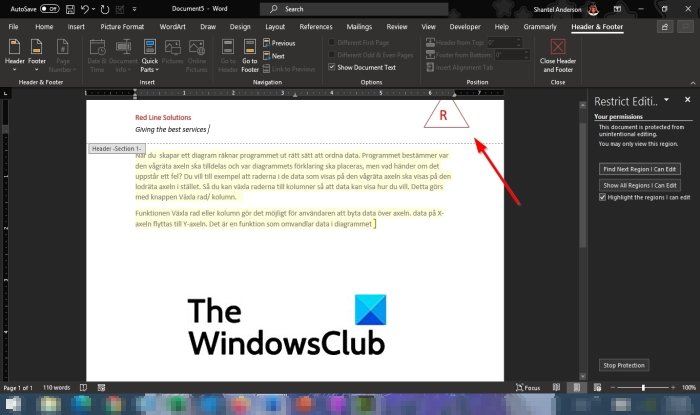The width and height of the screenshot is (700, 415).
Task: Click Giving the best services header text
Action: [x=171, y=129]
